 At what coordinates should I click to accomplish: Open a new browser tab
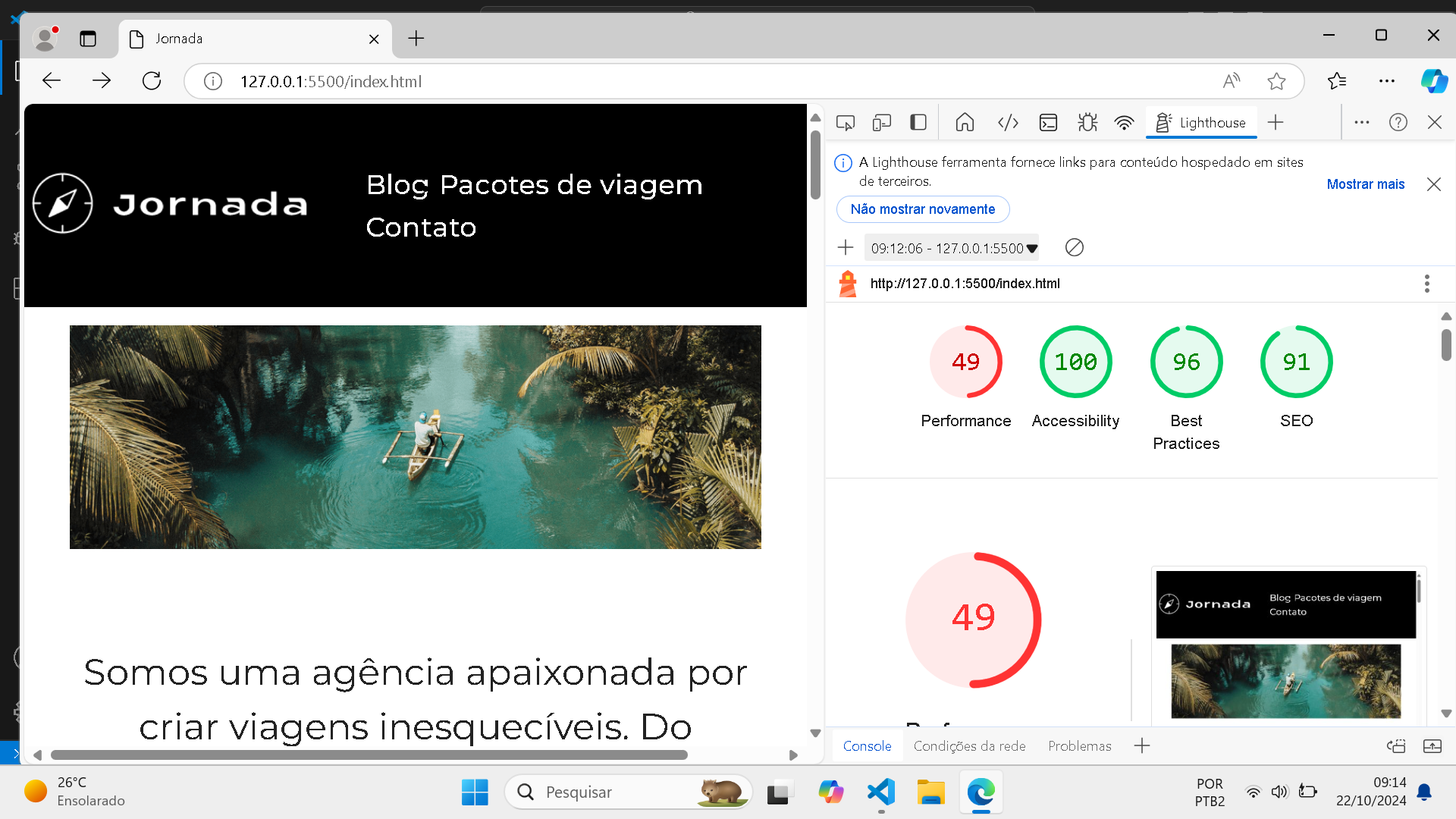pos(416,39)
